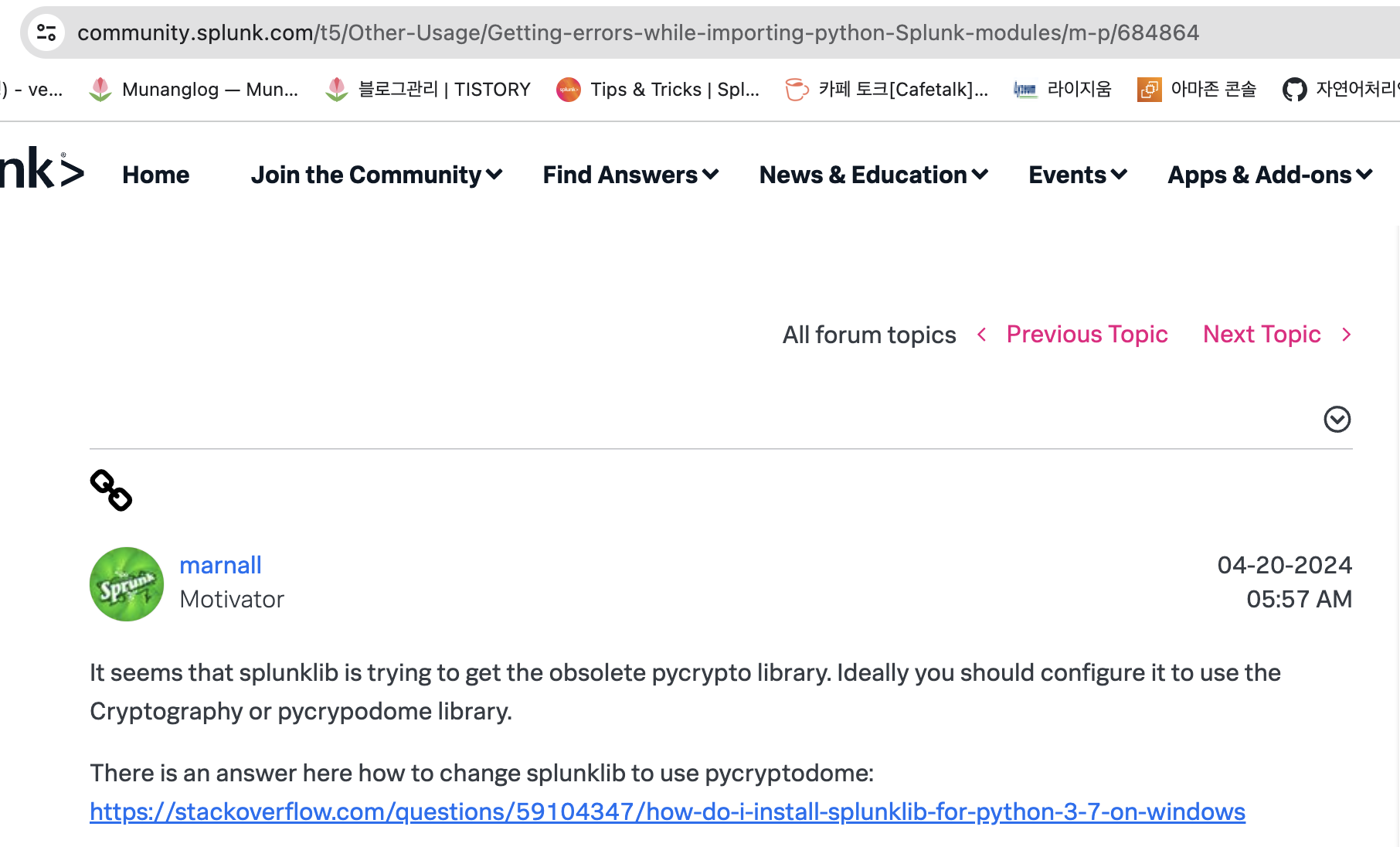The width and height of the screenshot is (1400, 847).
Task: Open the site information icon in the address bar
Action: (x=46, y=32)
